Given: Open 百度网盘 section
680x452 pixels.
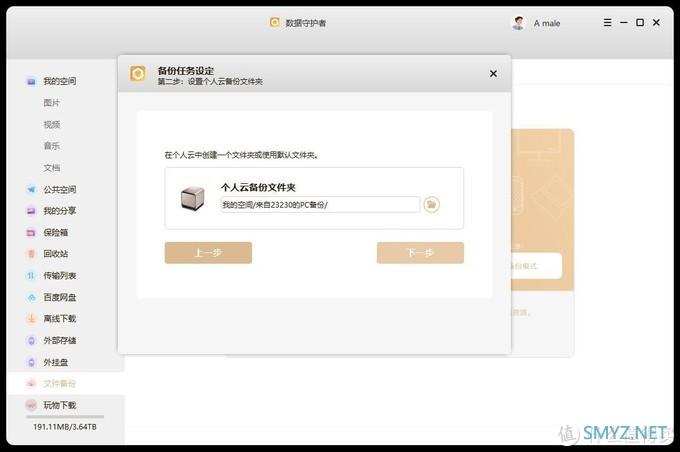Looking at the screenshot, I should pyautogui.click(x=60, y=297).
